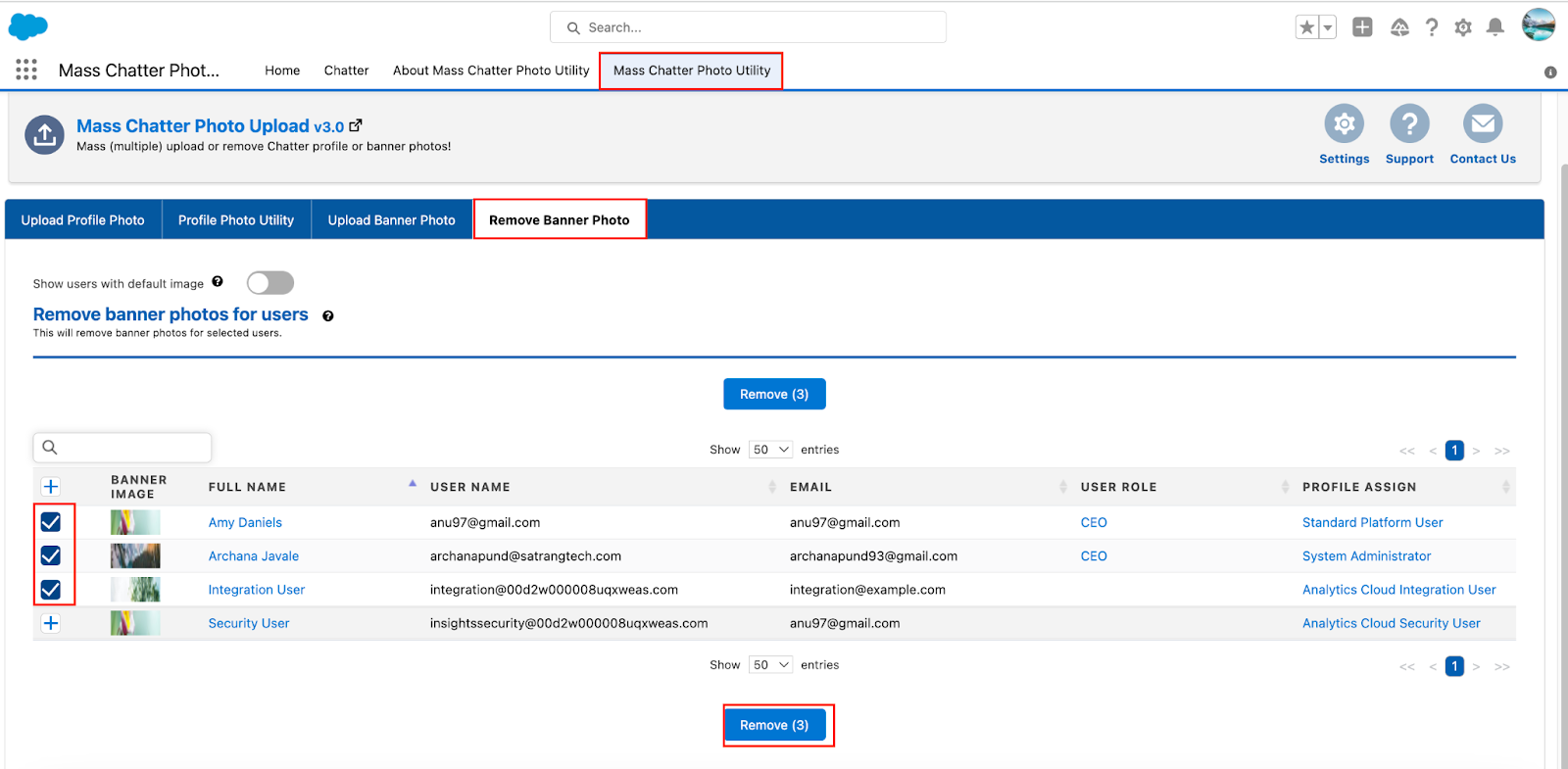Open the CEO role link for Amy Daniels
This screenshot has height=769, width=1568.
pyautogui.click(x=1094, y=522)
